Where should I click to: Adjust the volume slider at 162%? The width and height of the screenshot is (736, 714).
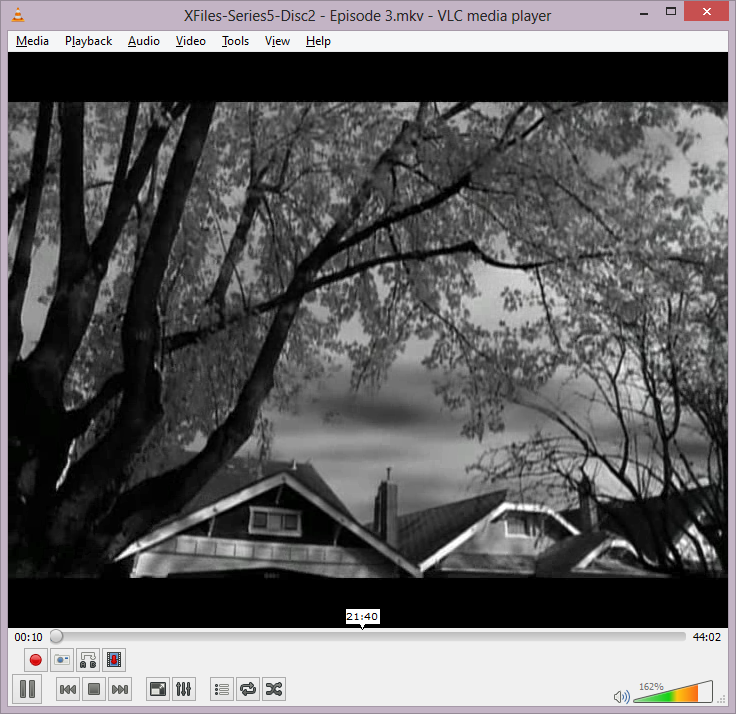point(673,692)
